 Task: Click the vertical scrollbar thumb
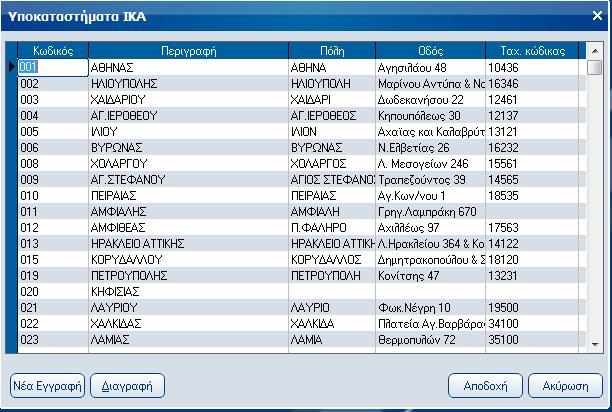[x=594, y=67]
